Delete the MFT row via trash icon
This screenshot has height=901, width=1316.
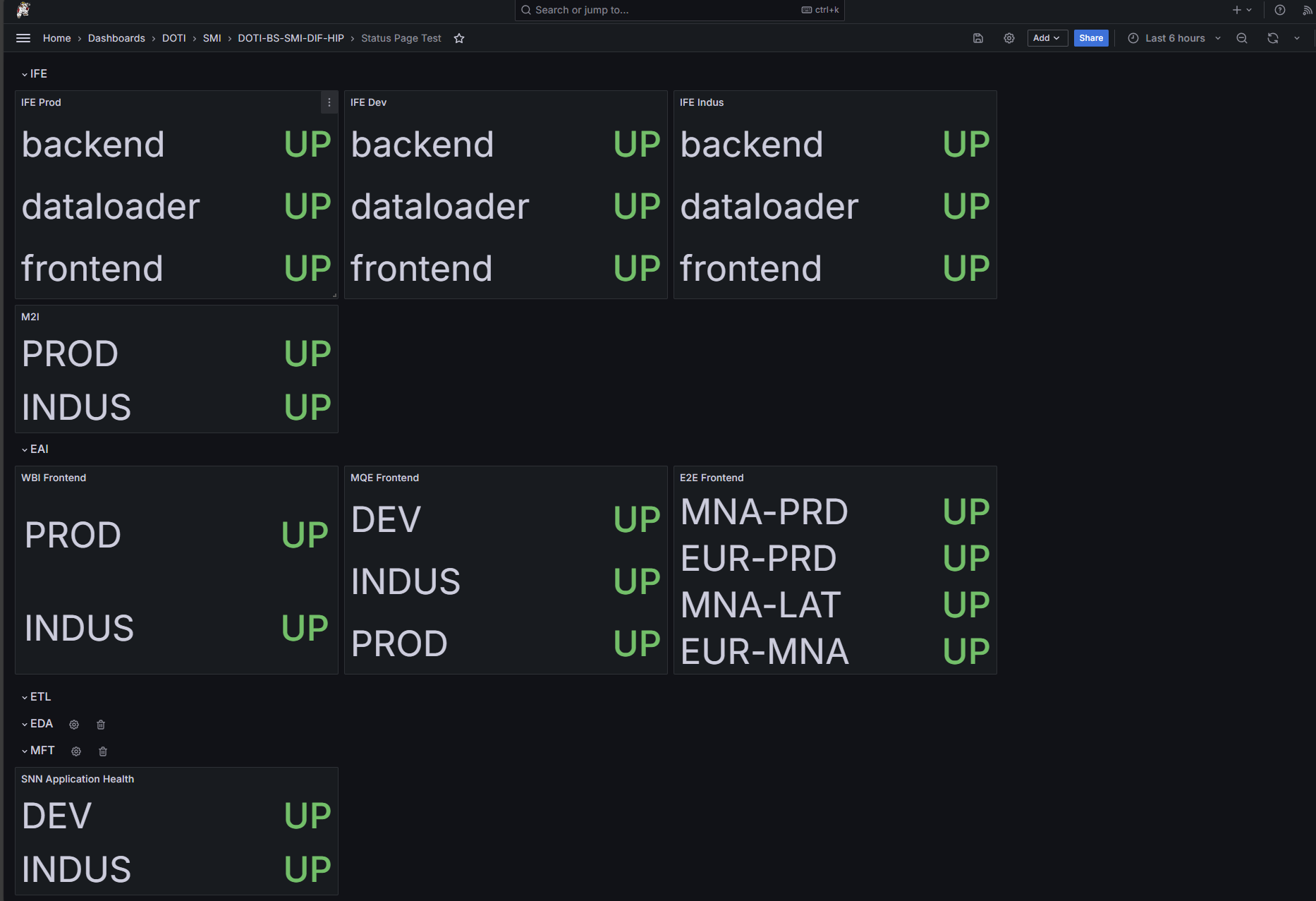point(103,751)
